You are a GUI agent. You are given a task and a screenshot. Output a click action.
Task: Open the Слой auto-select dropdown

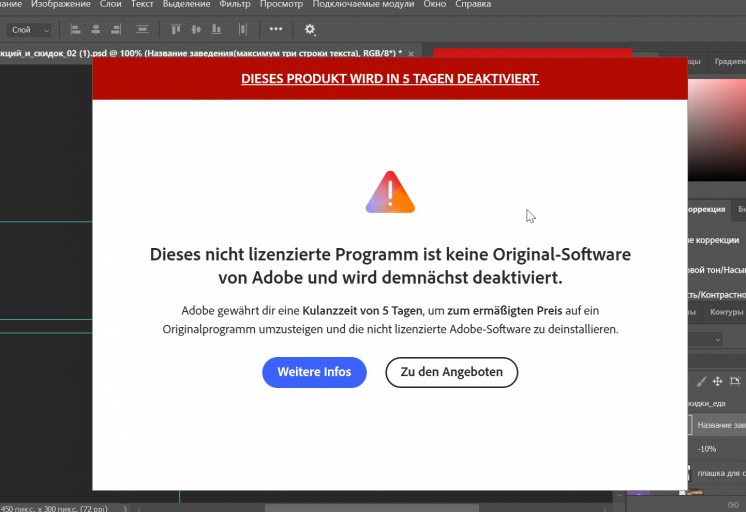point(29,30)
